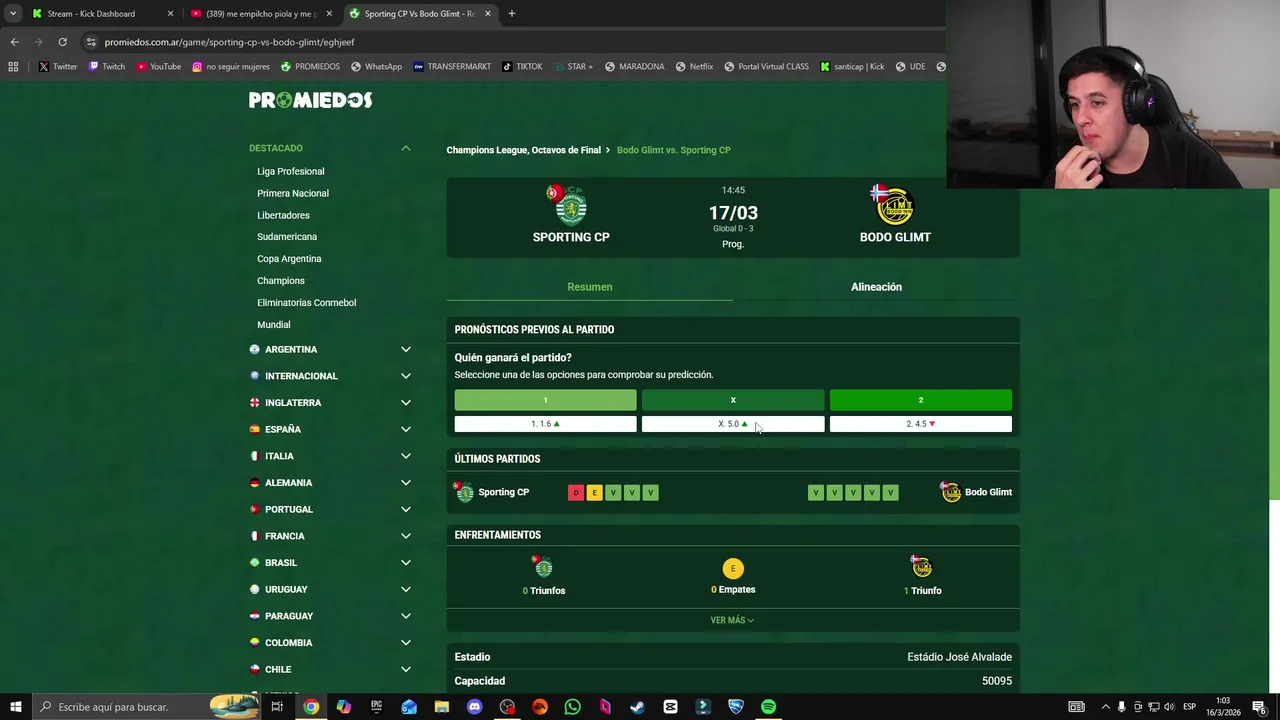Expand the INGLATERRA section

406,403
